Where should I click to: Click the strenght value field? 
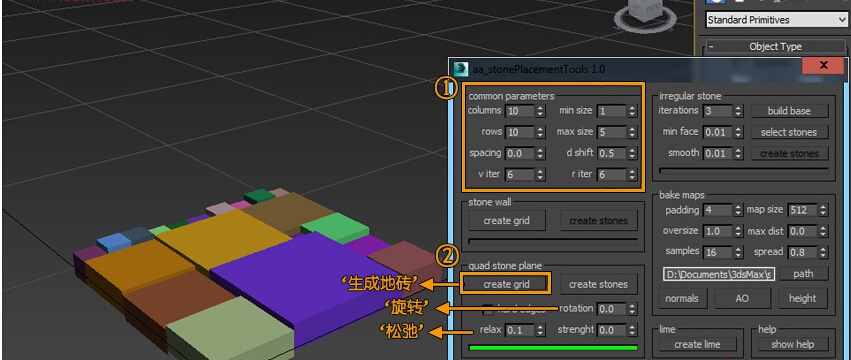pyautogui.click(x=611, y=330)
